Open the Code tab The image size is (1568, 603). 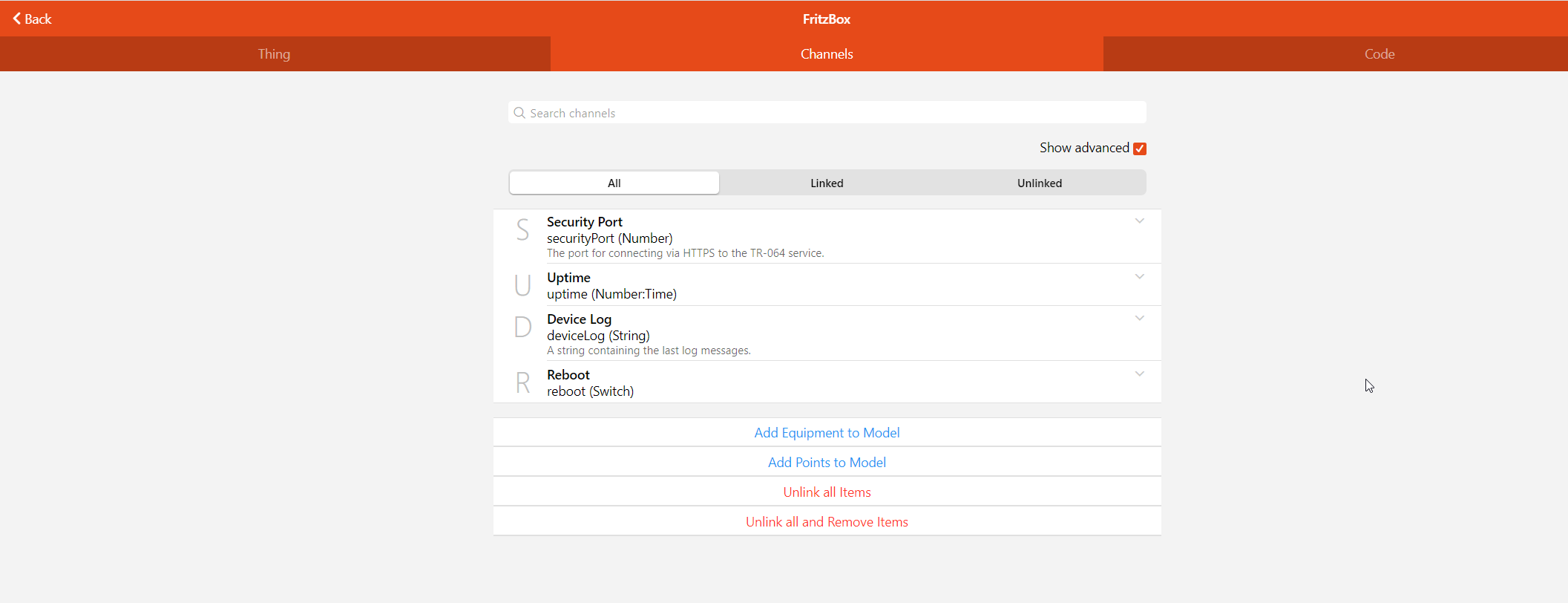pos(1379,54)
